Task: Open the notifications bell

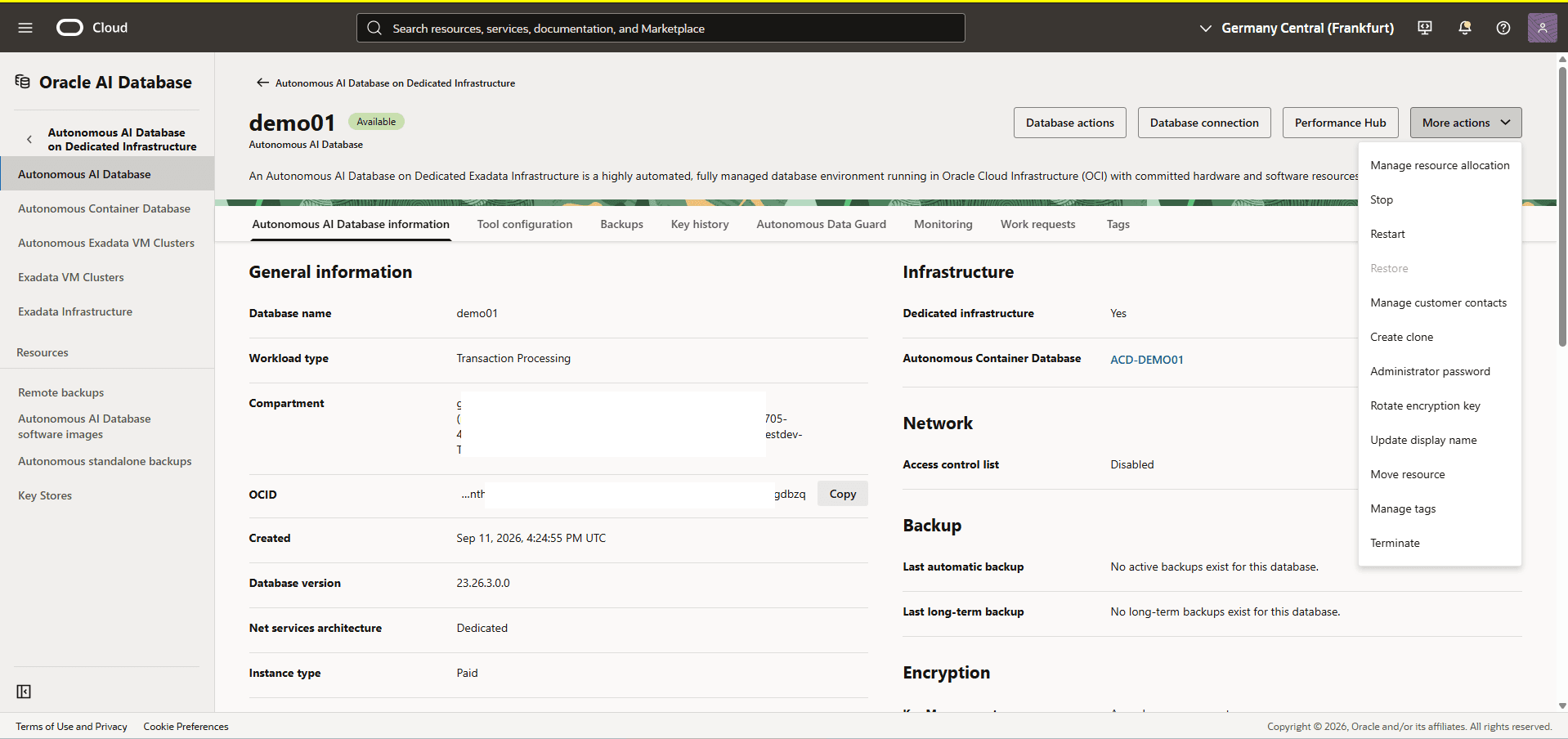Action: (x=1464, y=28)
